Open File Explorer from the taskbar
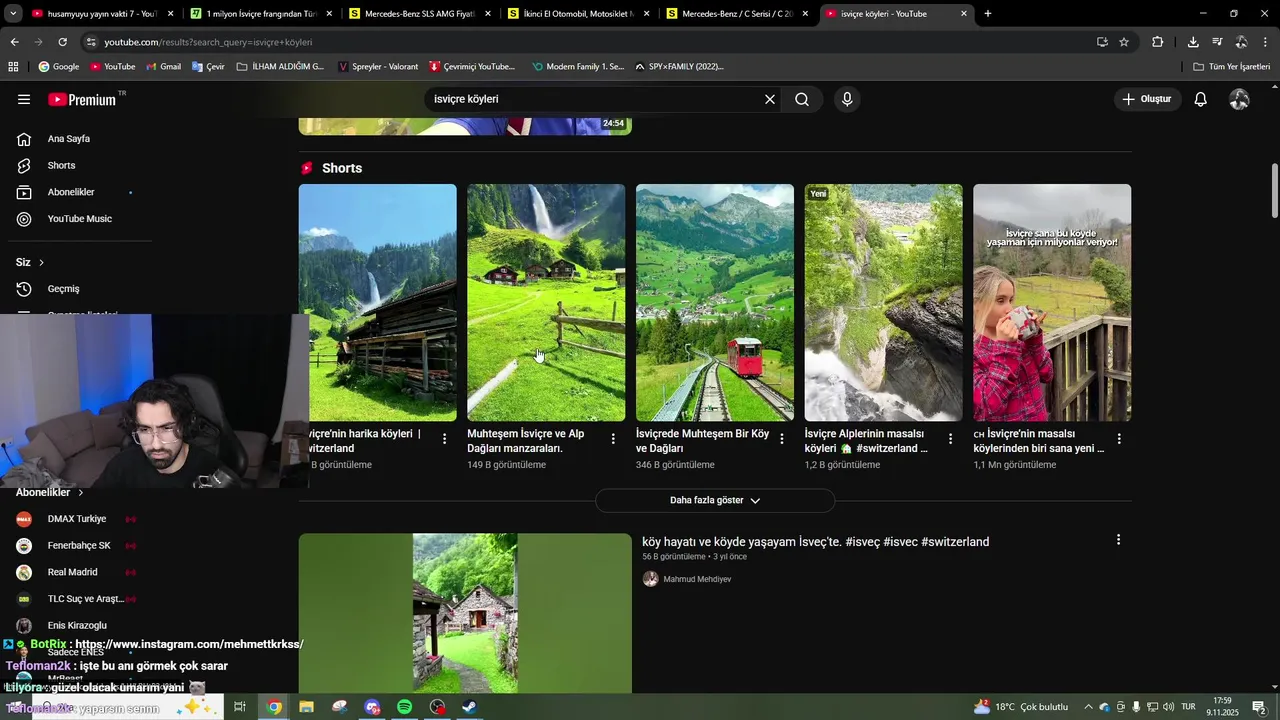This screenshot has height=720, width=1280. click(x=306, y=707)
